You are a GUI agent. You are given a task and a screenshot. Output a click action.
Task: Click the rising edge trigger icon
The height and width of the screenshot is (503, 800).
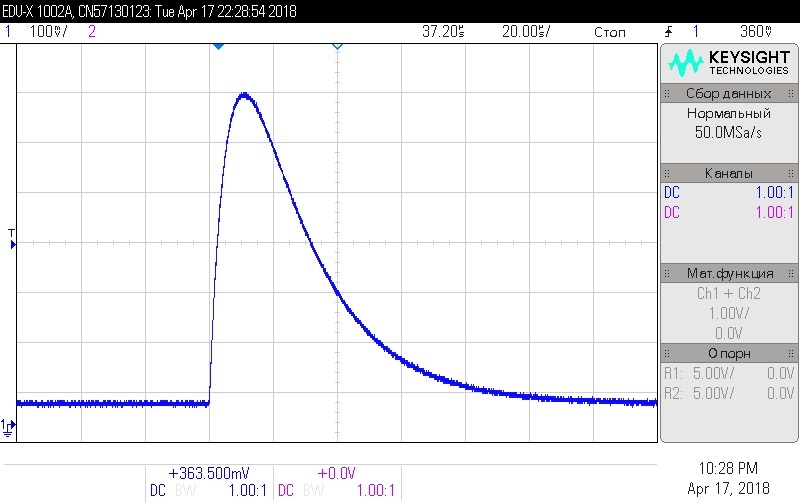pos(668,32)
